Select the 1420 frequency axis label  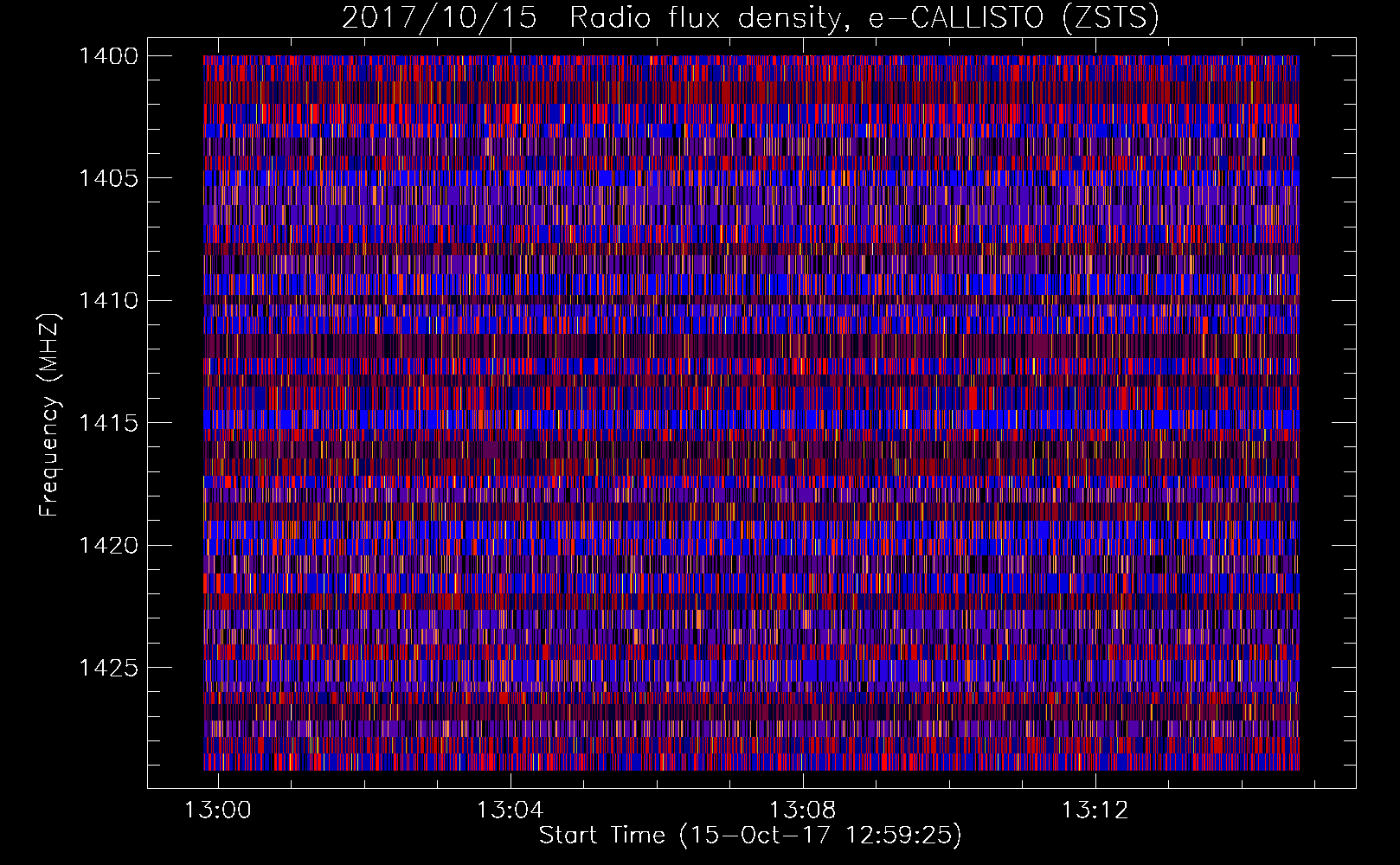pos(108,546)
